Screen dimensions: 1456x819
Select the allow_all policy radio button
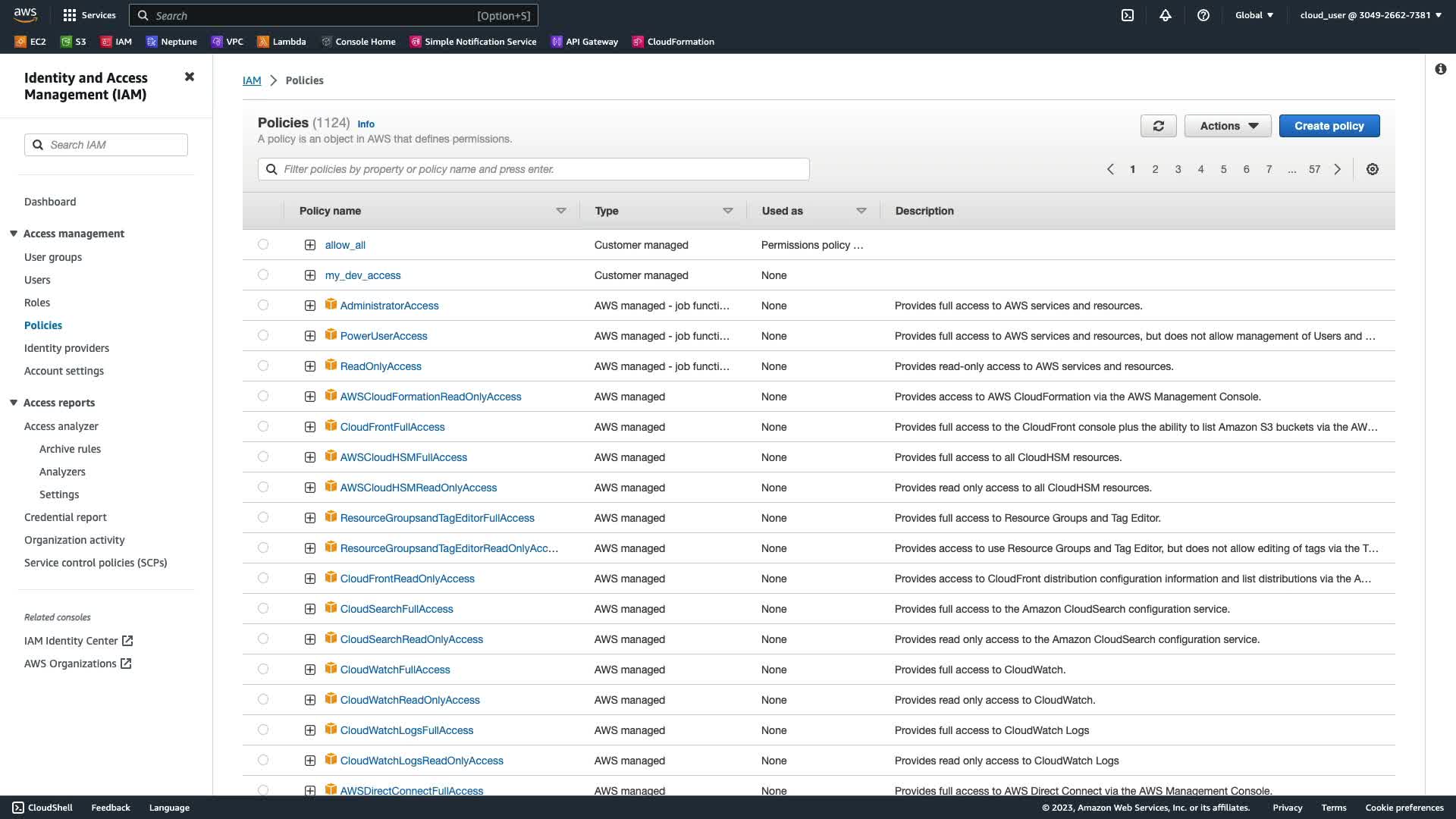click(x=263, y=244)
